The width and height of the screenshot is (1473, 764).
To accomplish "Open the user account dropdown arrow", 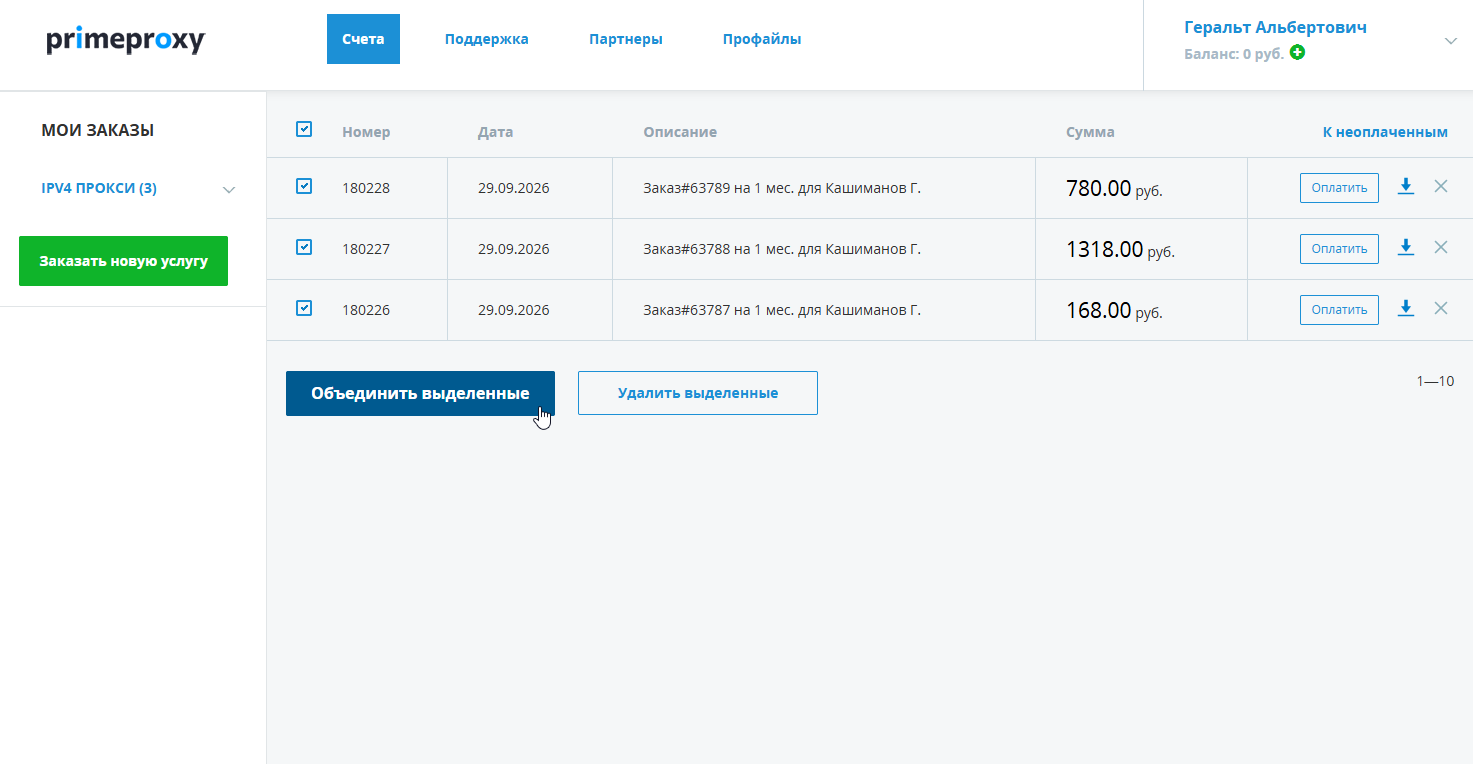I will click(x=1451, y=41).
